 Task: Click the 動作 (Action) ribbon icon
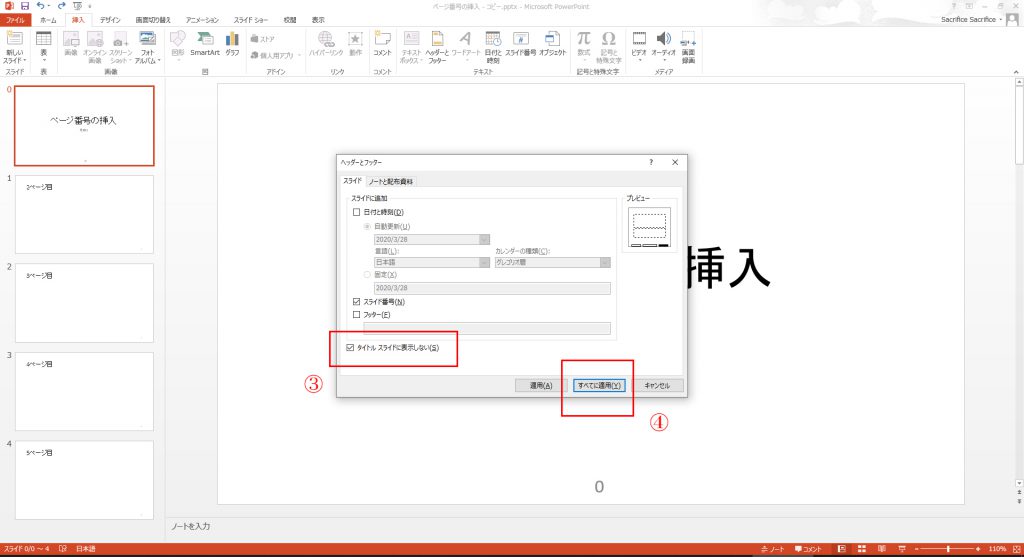[355, 44]
